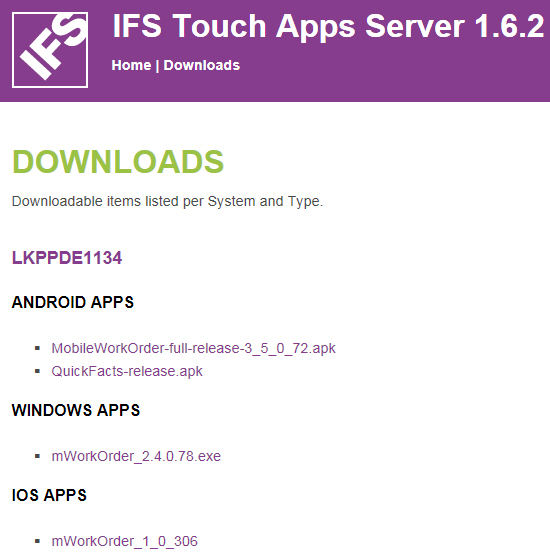
Task: Download MobileWorkOrder-full-release-3_5_0_72.apk
Action: pyautogui.click(x=193, y=348)
